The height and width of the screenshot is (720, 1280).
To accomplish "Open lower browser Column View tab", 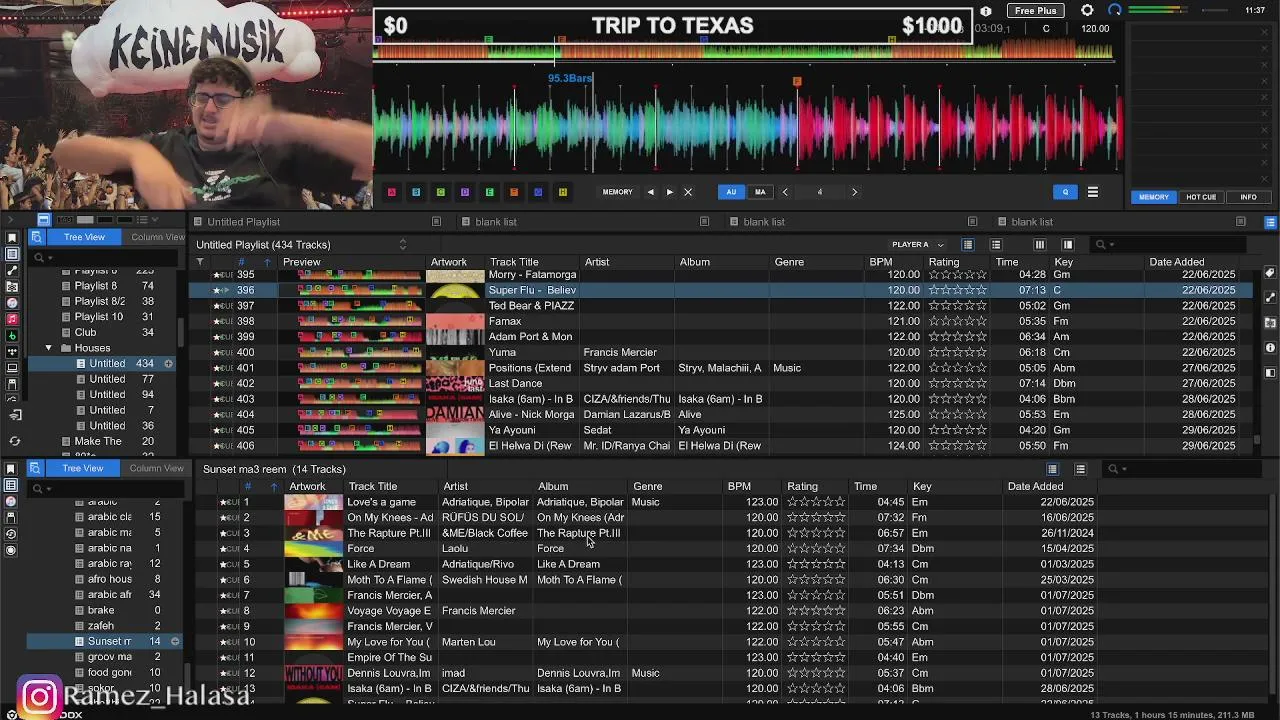I will tap(156, 468).
